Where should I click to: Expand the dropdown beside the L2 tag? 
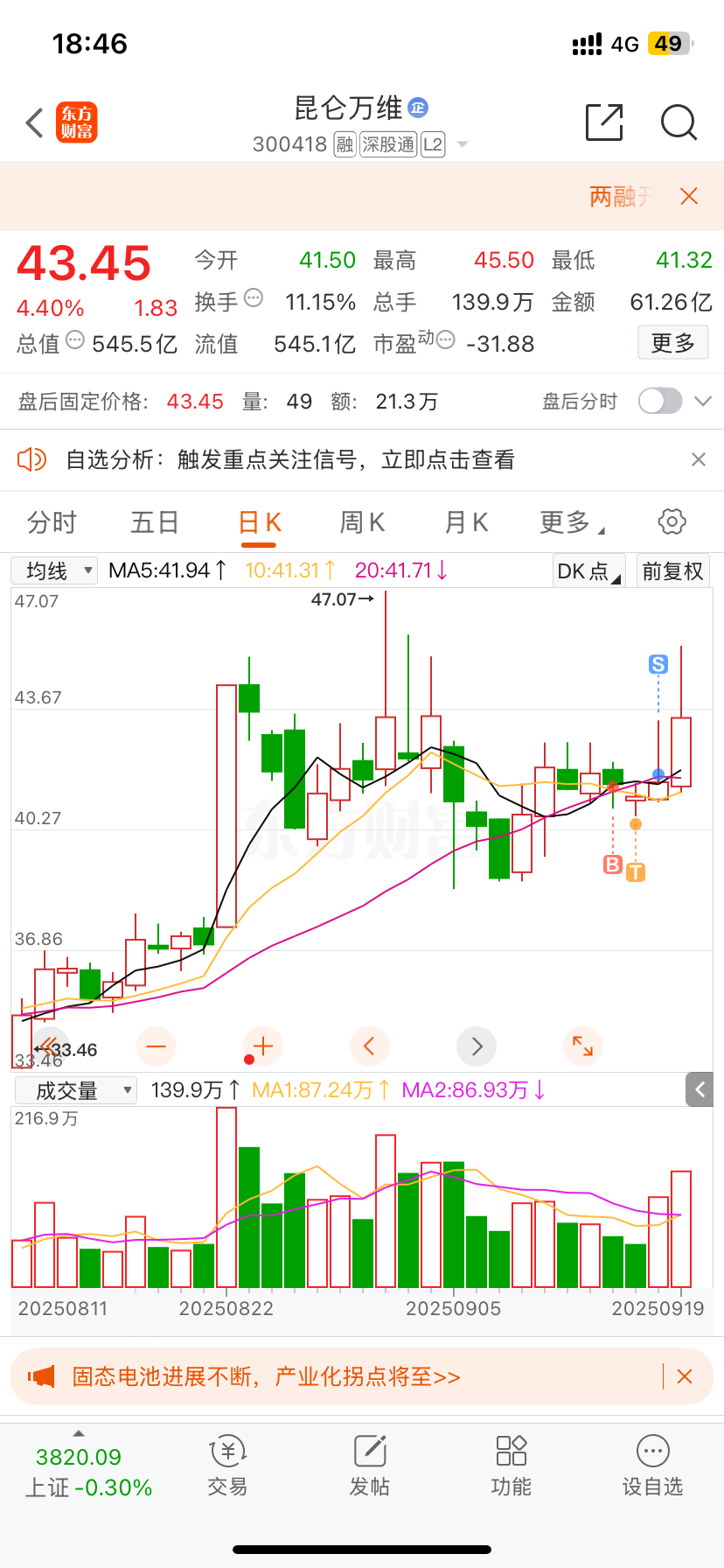tap(463, 144)
